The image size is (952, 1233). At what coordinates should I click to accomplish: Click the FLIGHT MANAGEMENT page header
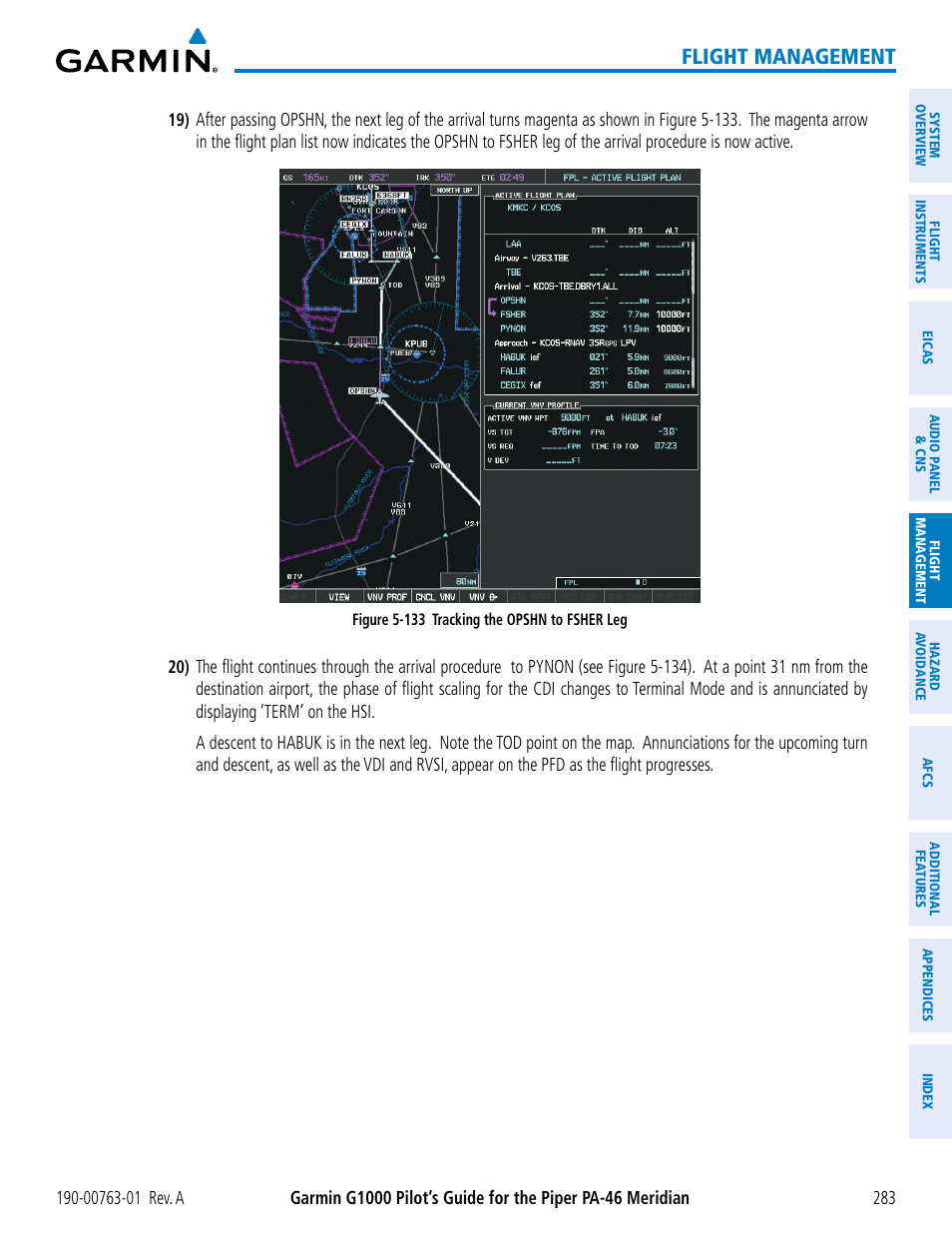788,57
